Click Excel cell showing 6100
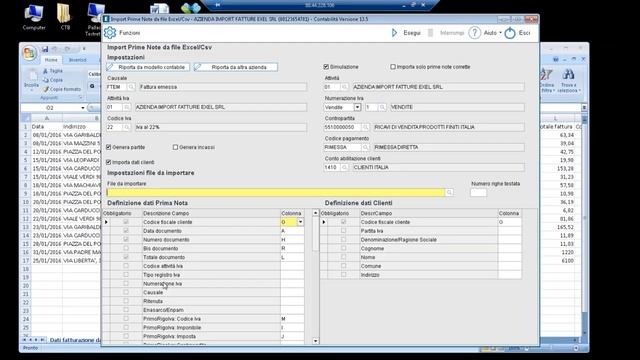The image size is (640, 360). click(x=558, y=260)
